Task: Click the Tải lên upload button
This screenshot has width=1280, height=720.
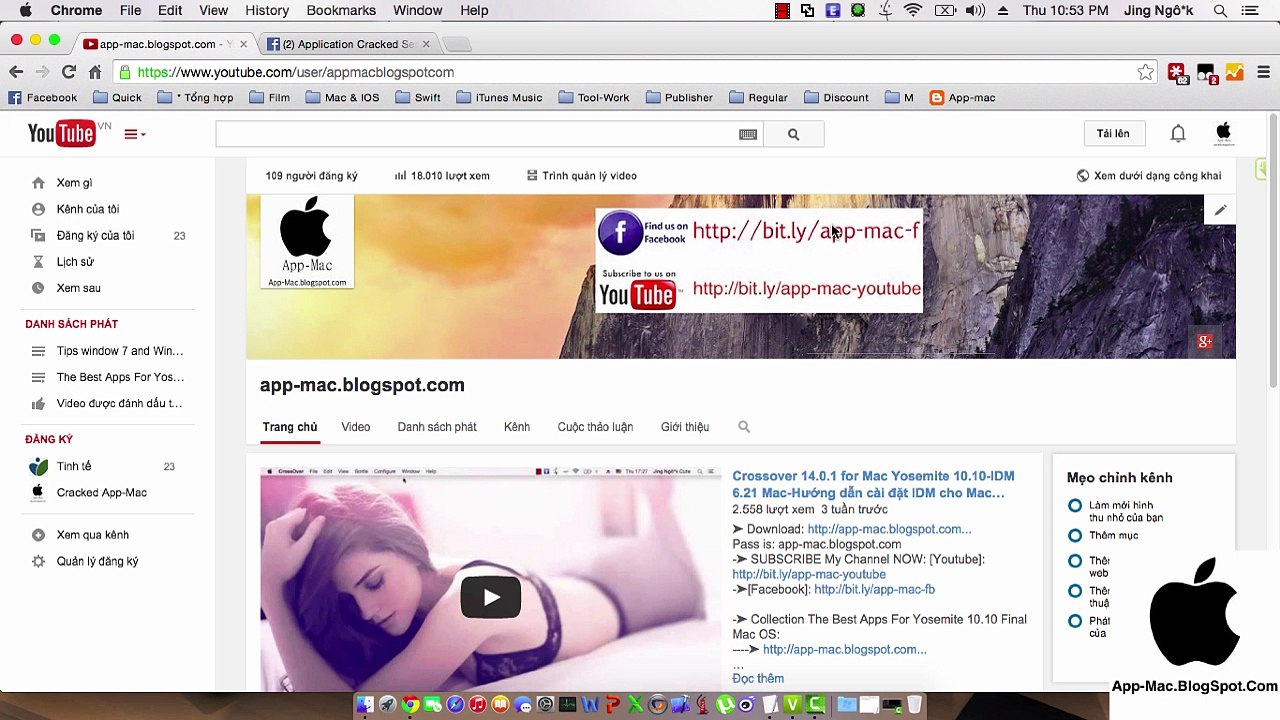Action: 1113,134
